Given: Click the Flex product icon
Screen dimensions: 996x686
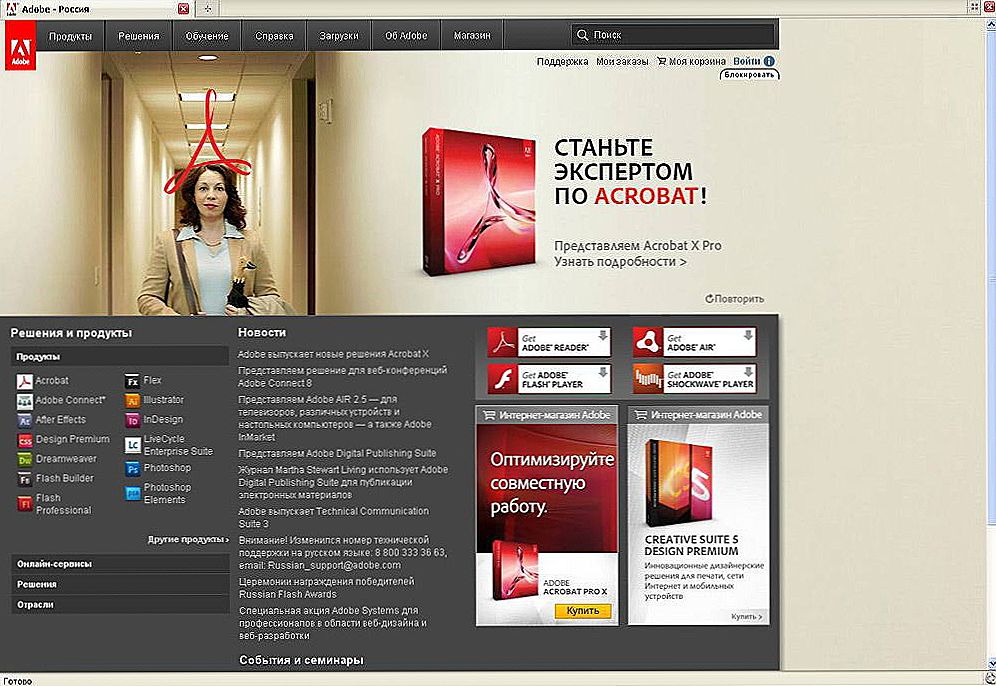Looking at the screenshot, I should [x=132, y=381].
